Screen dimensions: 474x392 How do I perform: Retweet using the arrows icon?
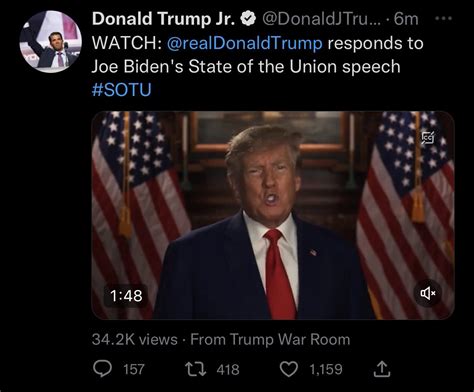tap(196, 369)
